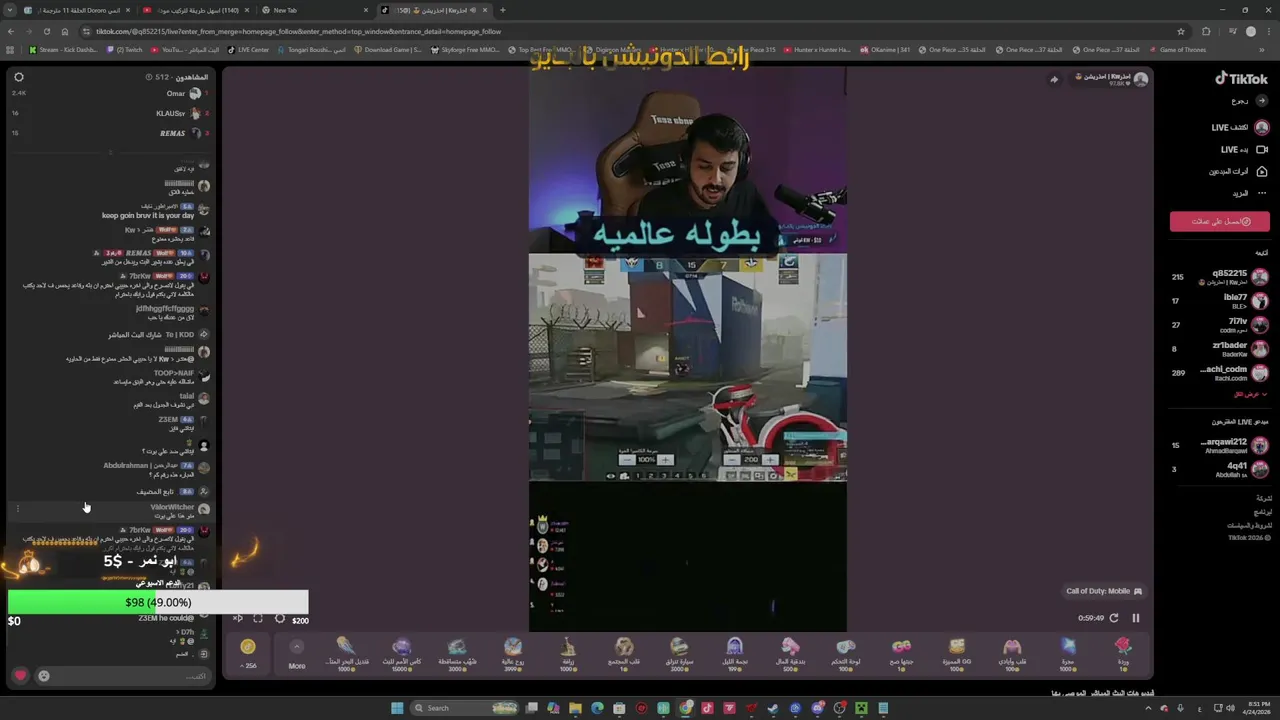Open Minecraft icon in Windows taskbar
Screen dimensions: 1280x720
click(862, 708)
